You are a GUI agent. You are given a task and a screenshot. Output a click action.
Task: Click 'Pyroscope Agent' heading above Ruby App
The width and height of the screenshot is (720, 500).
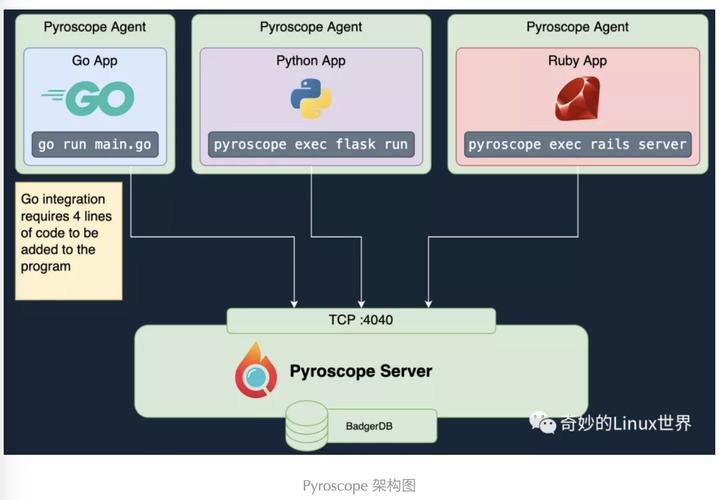[x=577, y=27]
